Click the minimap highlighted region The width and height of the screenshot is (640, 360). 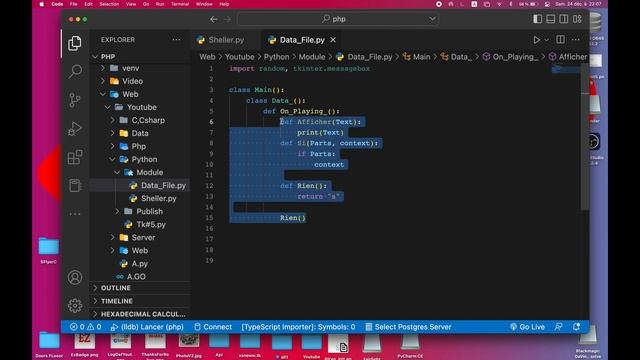click(565, 70)
